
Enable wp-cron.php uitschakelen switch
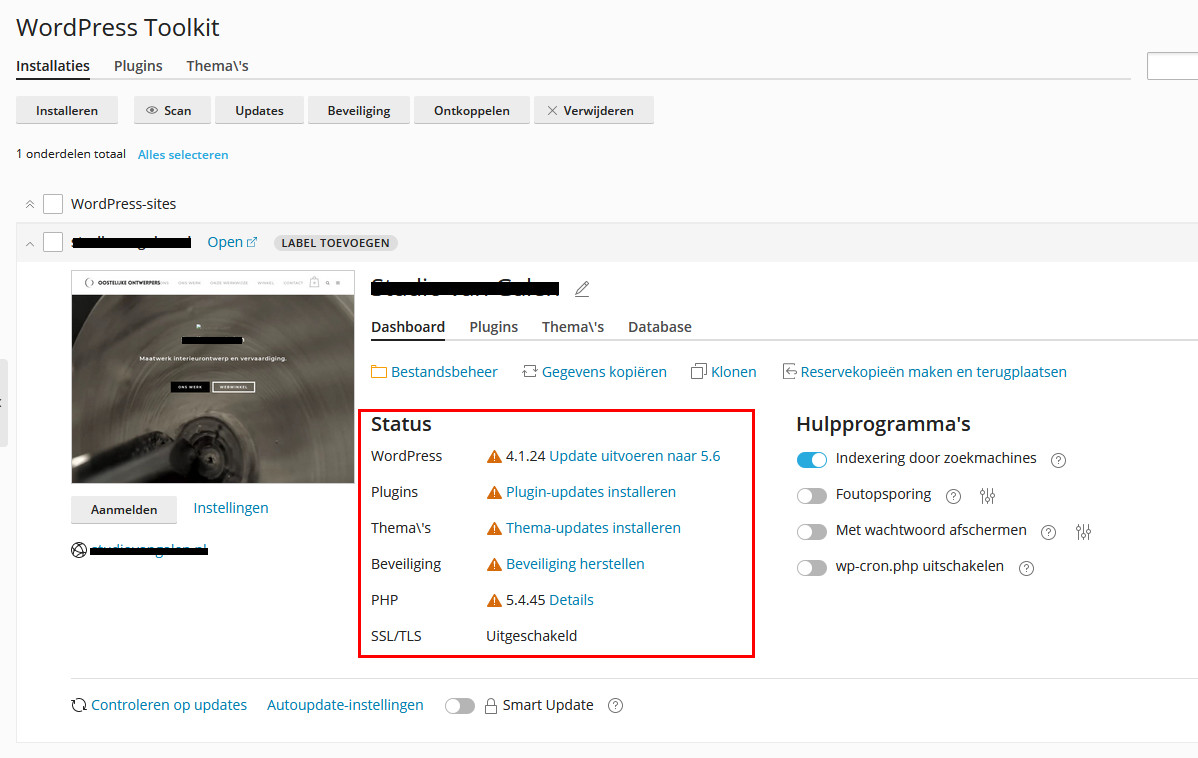click(x=811, y=568)
